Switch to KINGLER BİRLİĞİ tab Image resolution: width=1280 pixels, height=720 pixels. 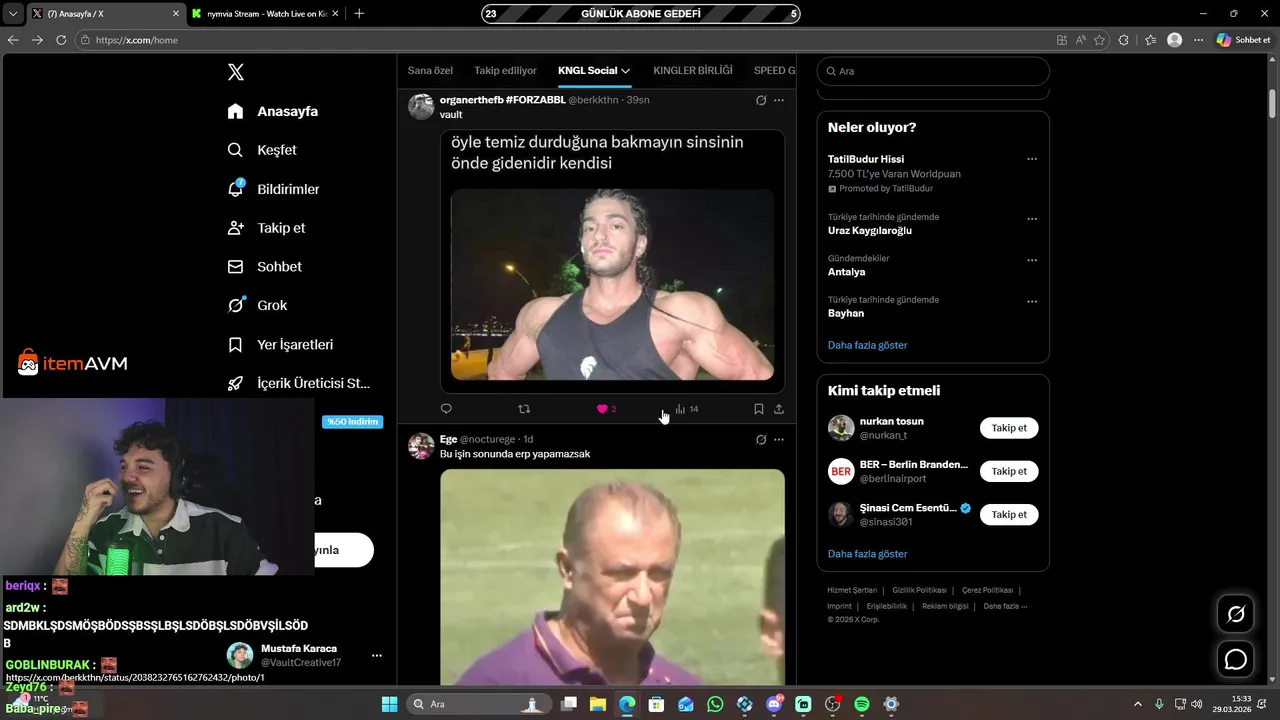pos(693,71)
